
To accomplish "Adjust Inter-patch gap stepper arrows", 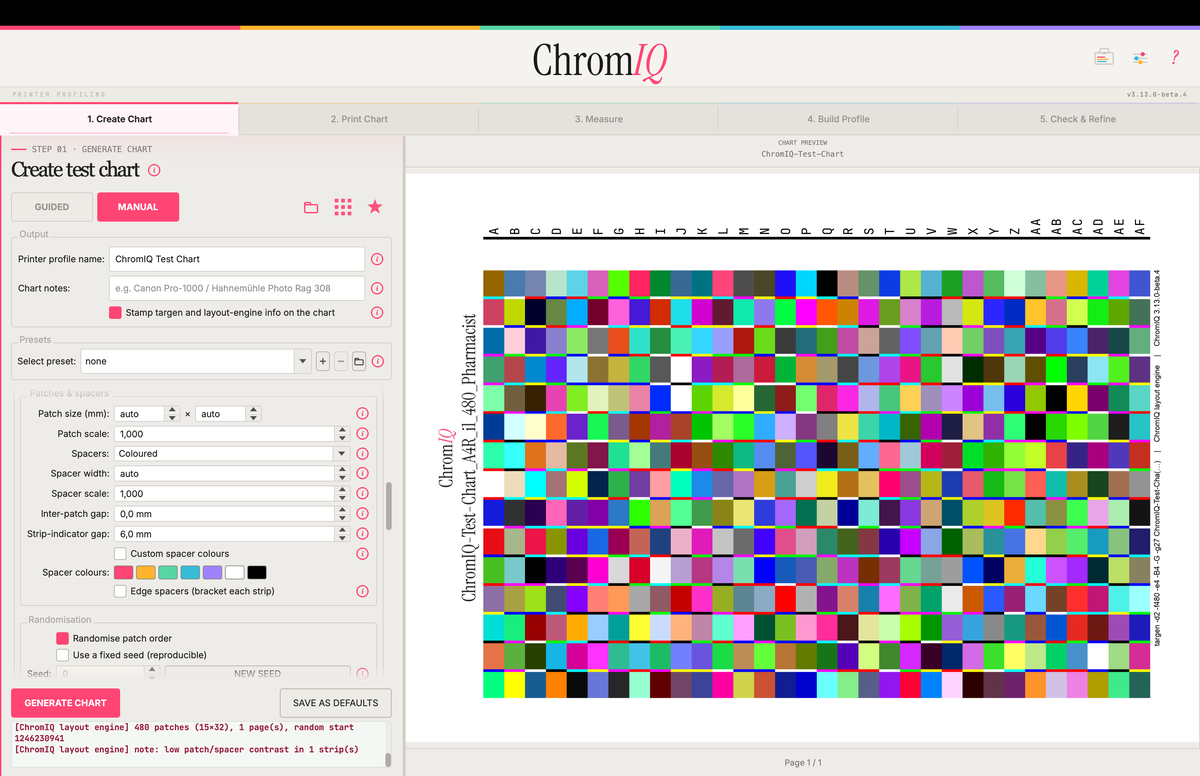I will pyautogui.click(x=343, y=513).
